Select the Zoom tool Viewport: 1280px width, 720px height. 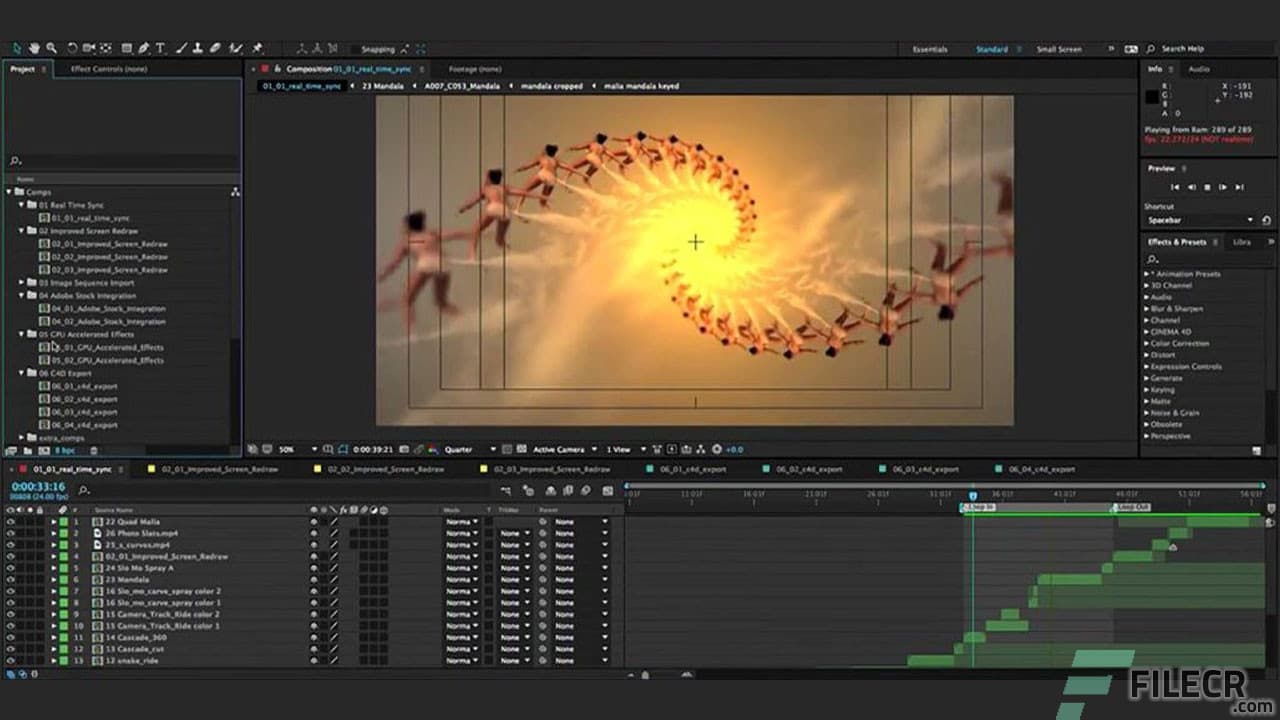click(x=50, y=48)
